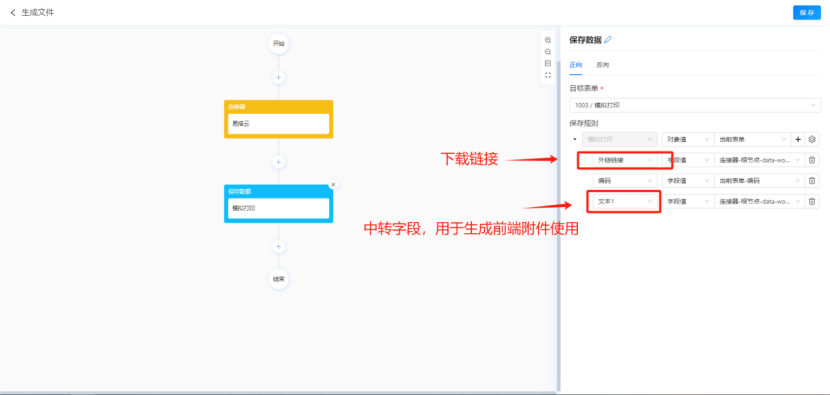Viewport: 830px width, 395px height.
Task: Add a node below the 开始 node
Action: [x=278, y=77]
